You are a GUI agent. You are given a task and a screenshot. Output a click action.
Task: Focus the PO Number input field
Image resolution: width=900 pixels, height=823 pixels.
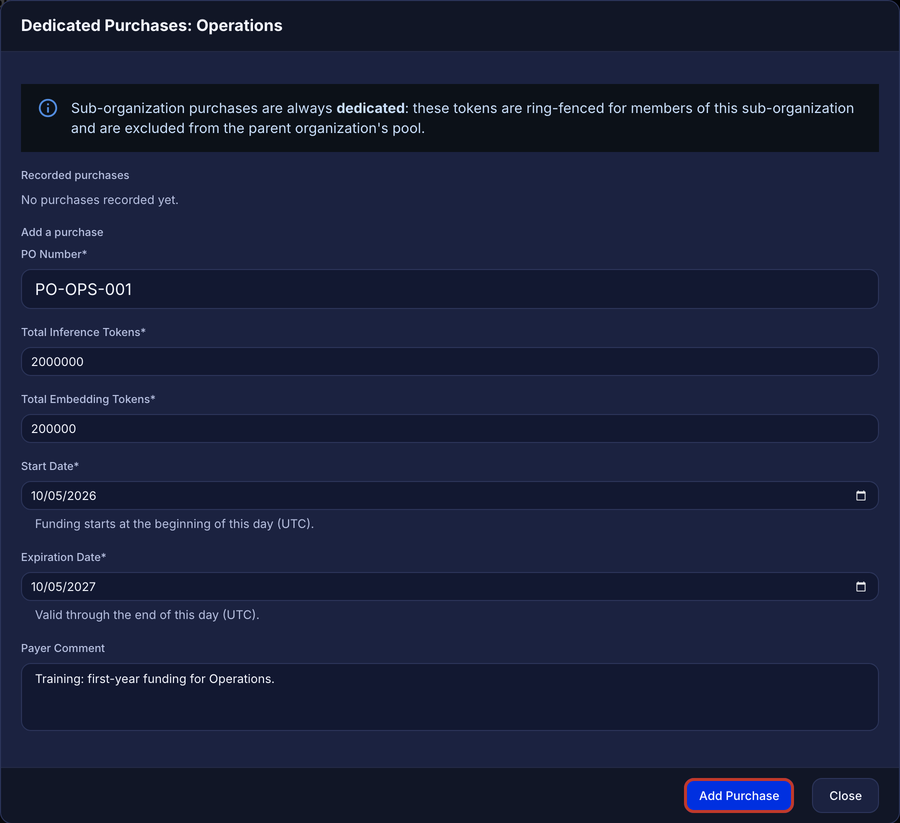click(x=449, y=289)
